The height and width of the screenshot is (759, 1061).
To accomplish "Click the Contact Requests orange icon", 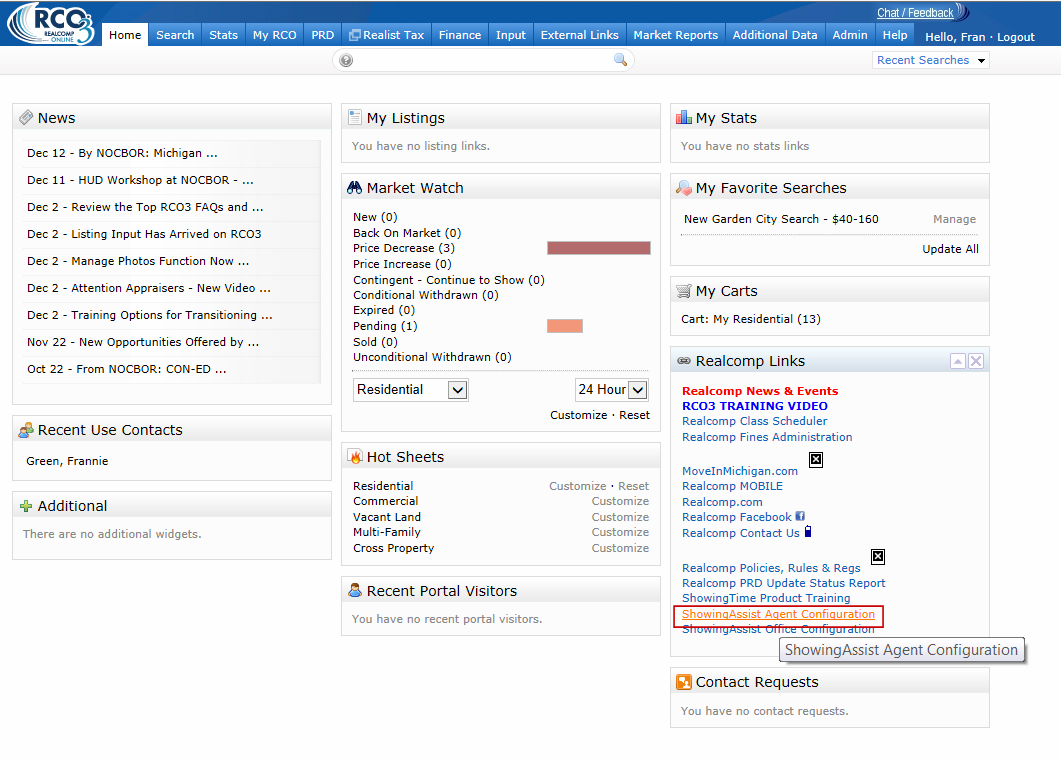I will click(683, 682).
